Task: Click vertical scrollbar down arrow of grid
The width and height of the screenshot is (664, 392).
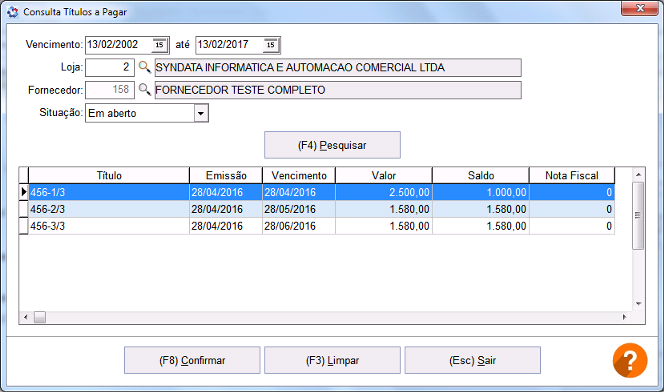Action: [638, 304]
